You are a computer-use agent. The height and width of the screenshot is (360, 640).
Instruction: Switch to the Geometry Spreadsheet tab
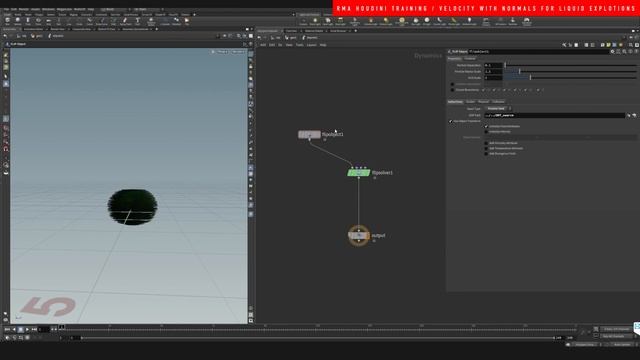pyautogui.click(x=136, y=29)
